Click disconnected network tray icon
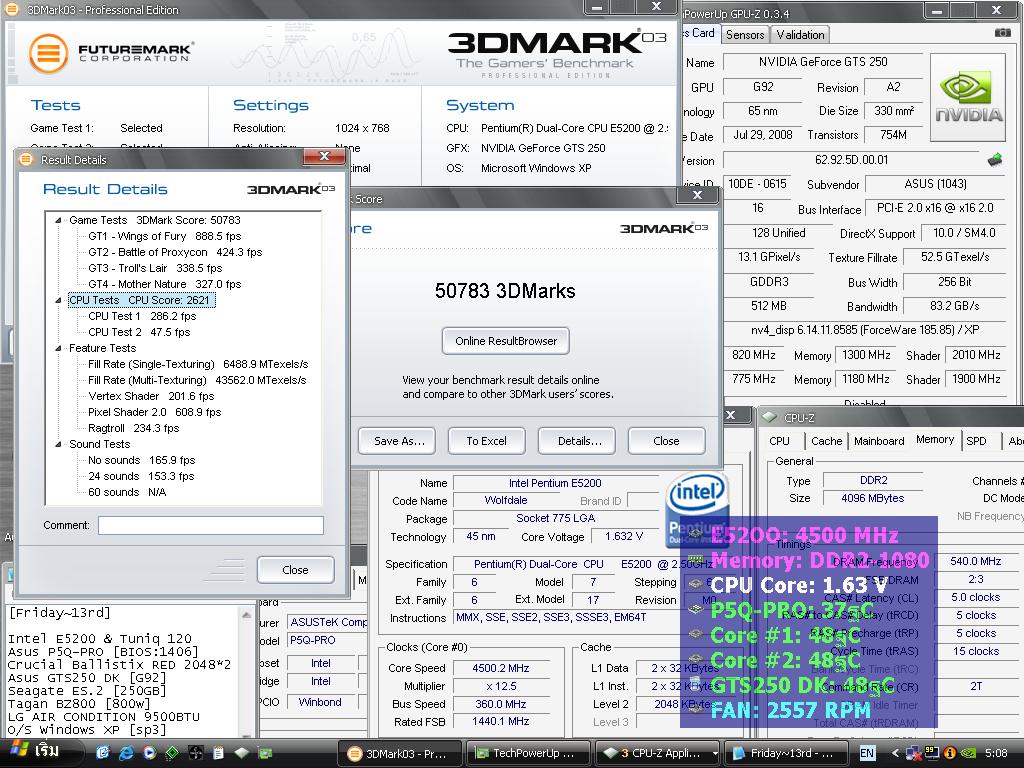1024x768 pixels. point(914,753)
